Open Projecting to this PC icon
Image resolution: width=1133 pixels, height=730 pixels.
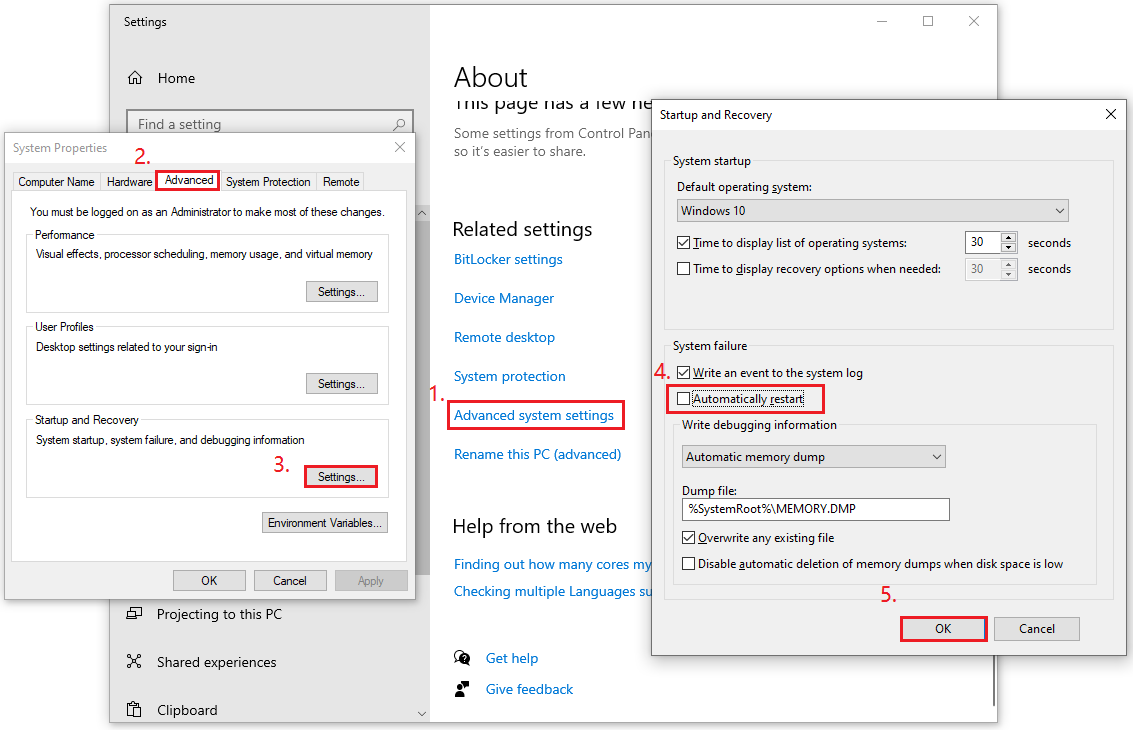134,614
